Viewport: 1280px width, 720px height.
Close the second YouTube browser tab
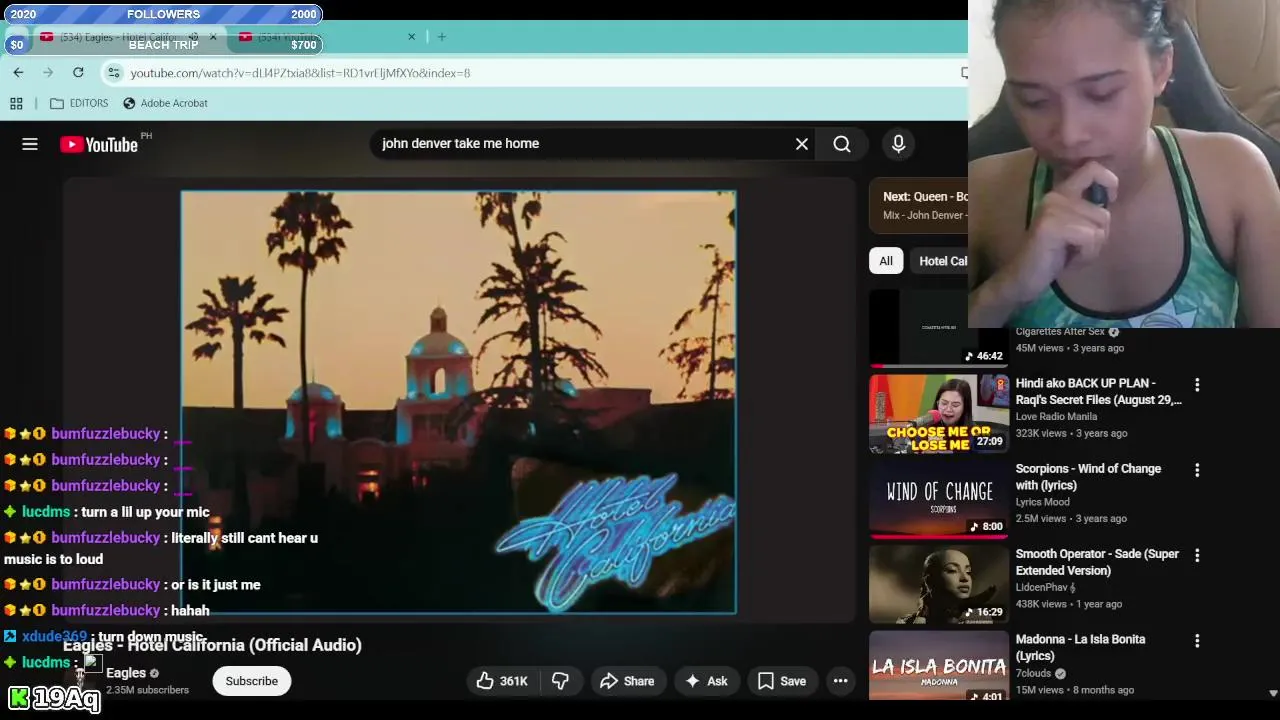(x=411, y=37)
